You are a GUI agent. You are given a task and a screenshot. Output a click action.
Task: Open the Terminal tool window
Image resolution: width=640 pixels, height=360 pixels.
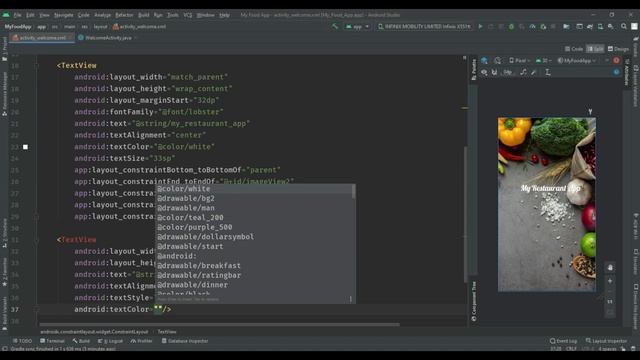coord(52,341)
